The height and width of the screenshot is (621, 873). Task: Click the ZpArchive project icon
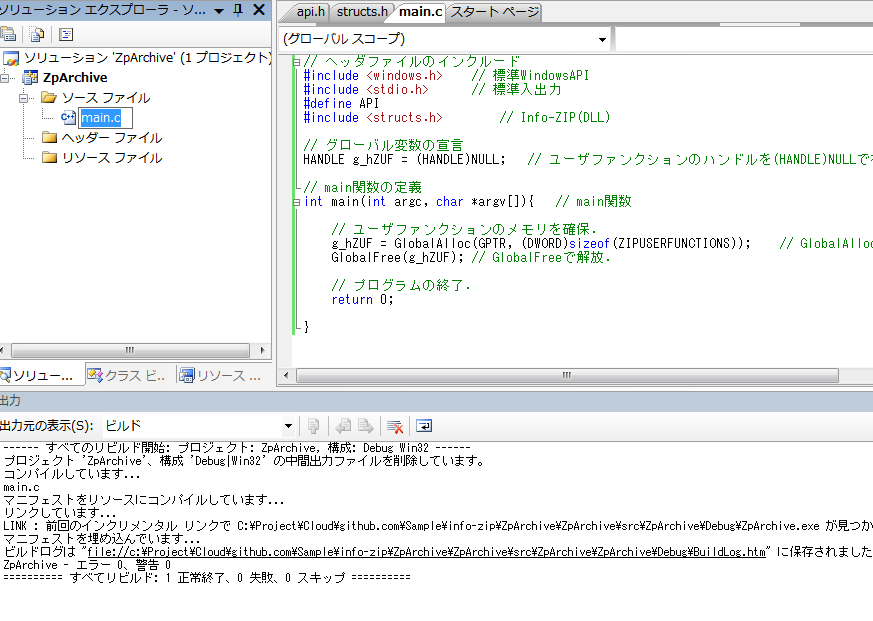tap(30, 77)
